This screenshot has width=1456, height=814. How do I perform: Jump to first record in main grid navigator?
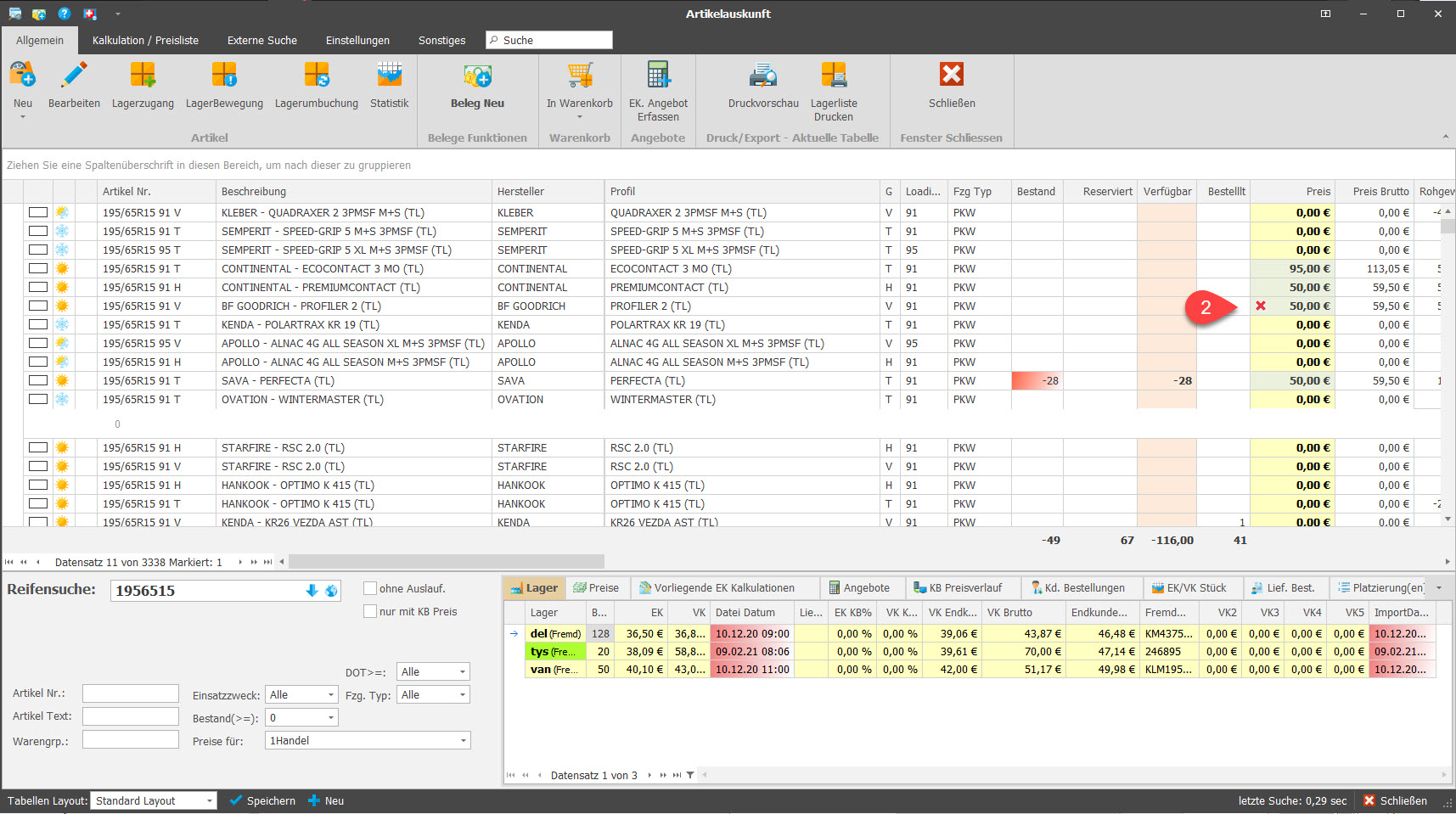9,562
